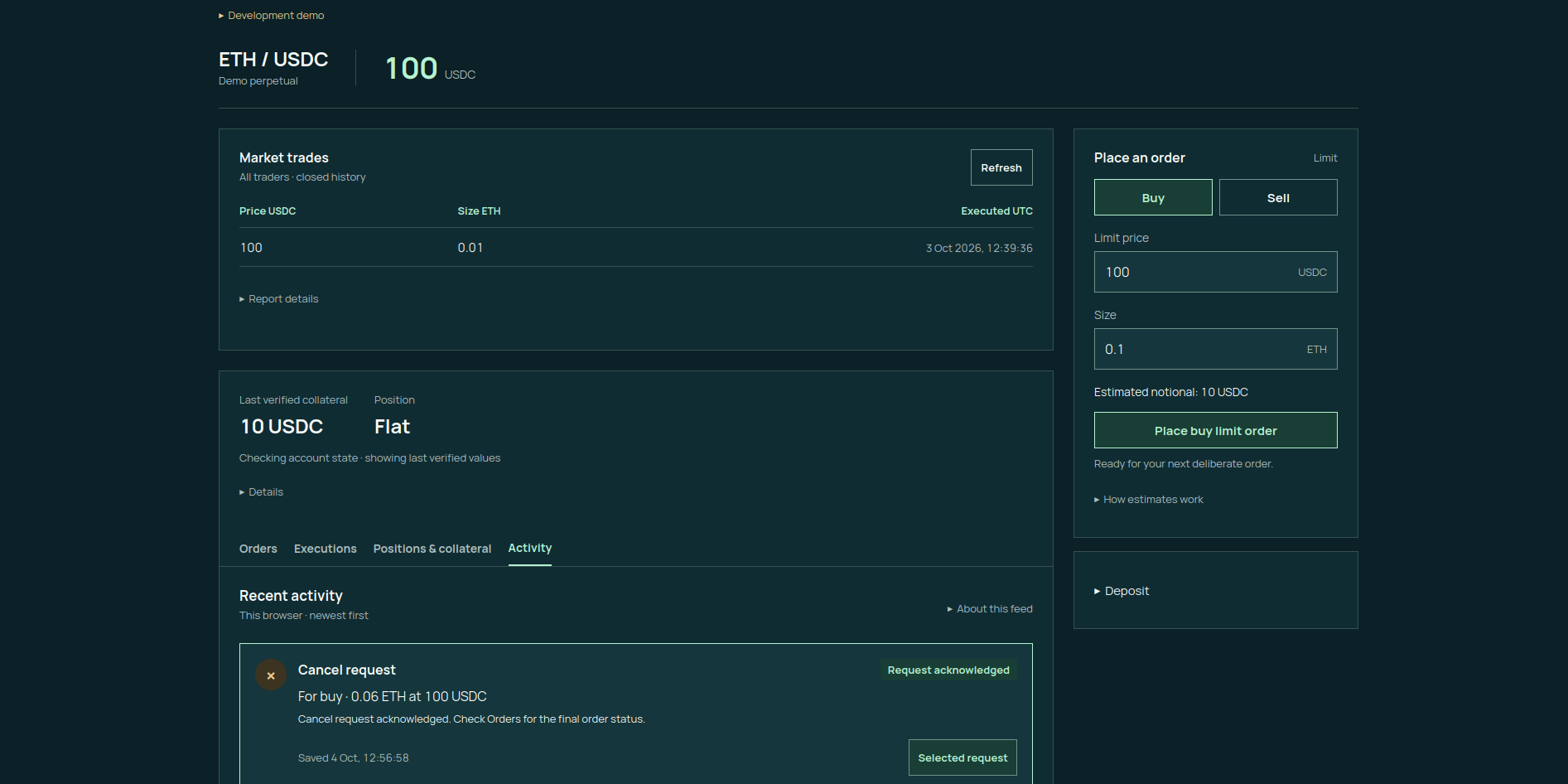Switch to the Activity tab
This screenshot has height=784, width=1568.
coord(530,548)
